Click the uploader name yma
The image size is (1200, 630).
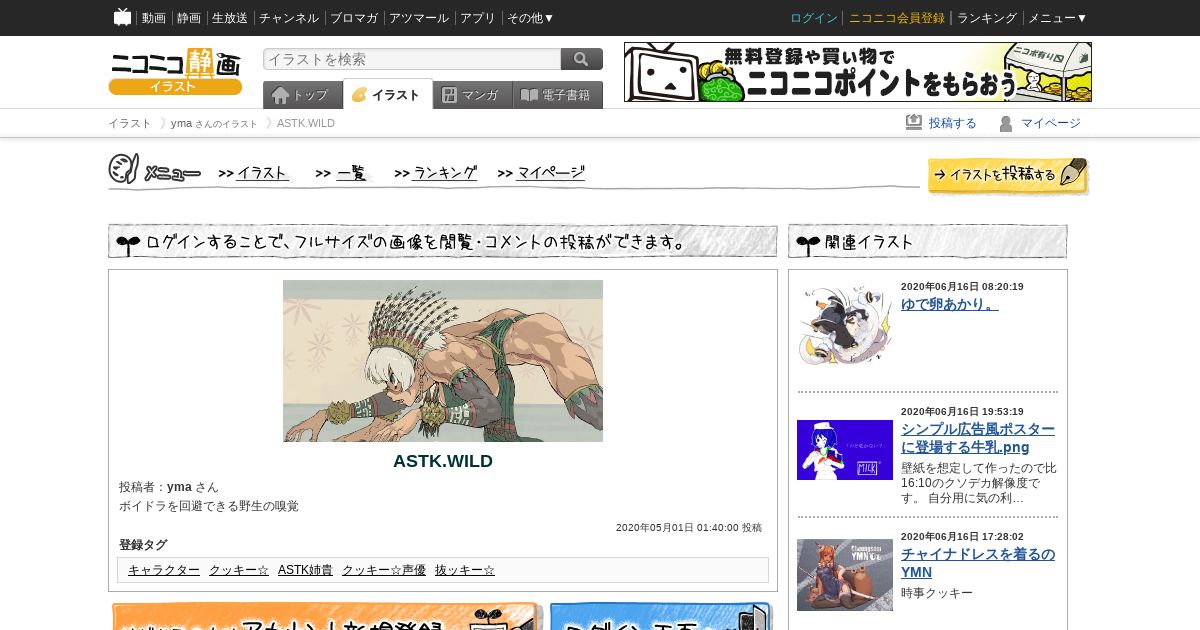(179, 487)
